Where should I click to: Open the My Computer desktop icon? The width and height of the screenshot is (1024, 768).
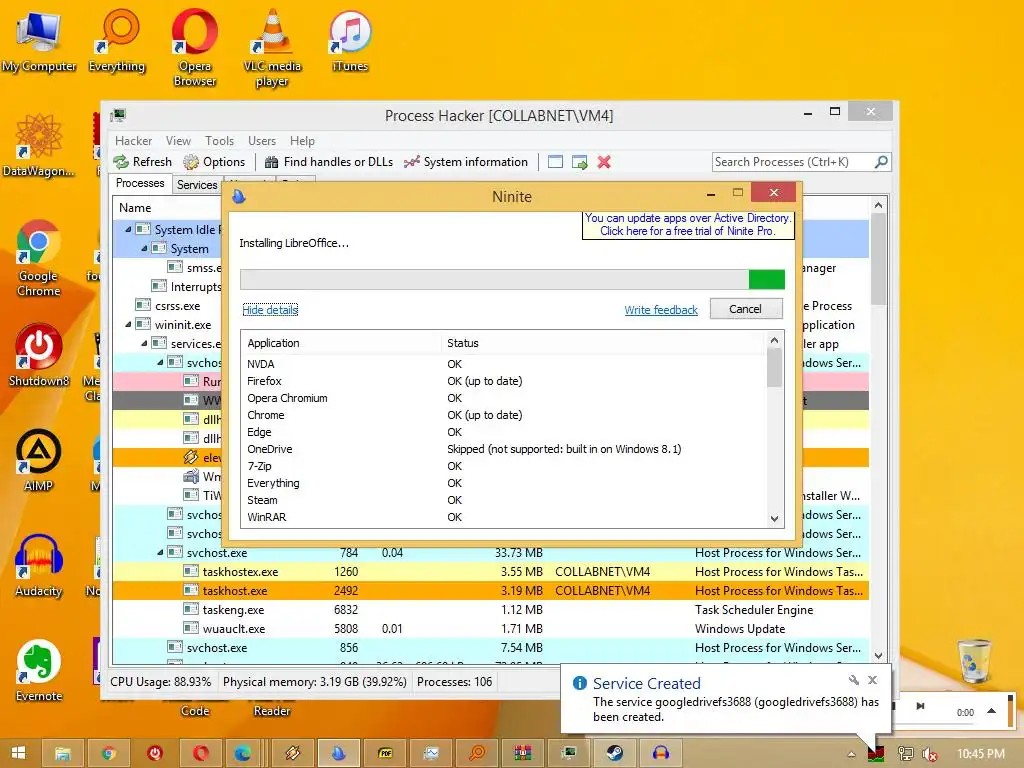coord(39,42)
